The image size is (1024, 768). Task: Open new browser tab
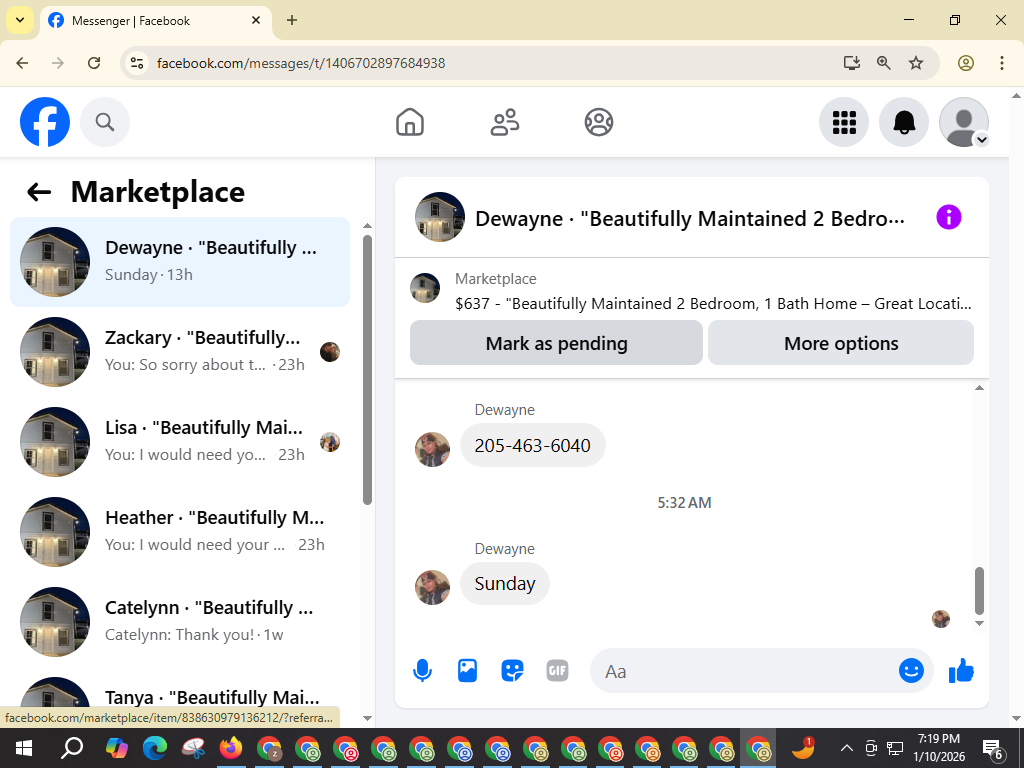[292, 20]
